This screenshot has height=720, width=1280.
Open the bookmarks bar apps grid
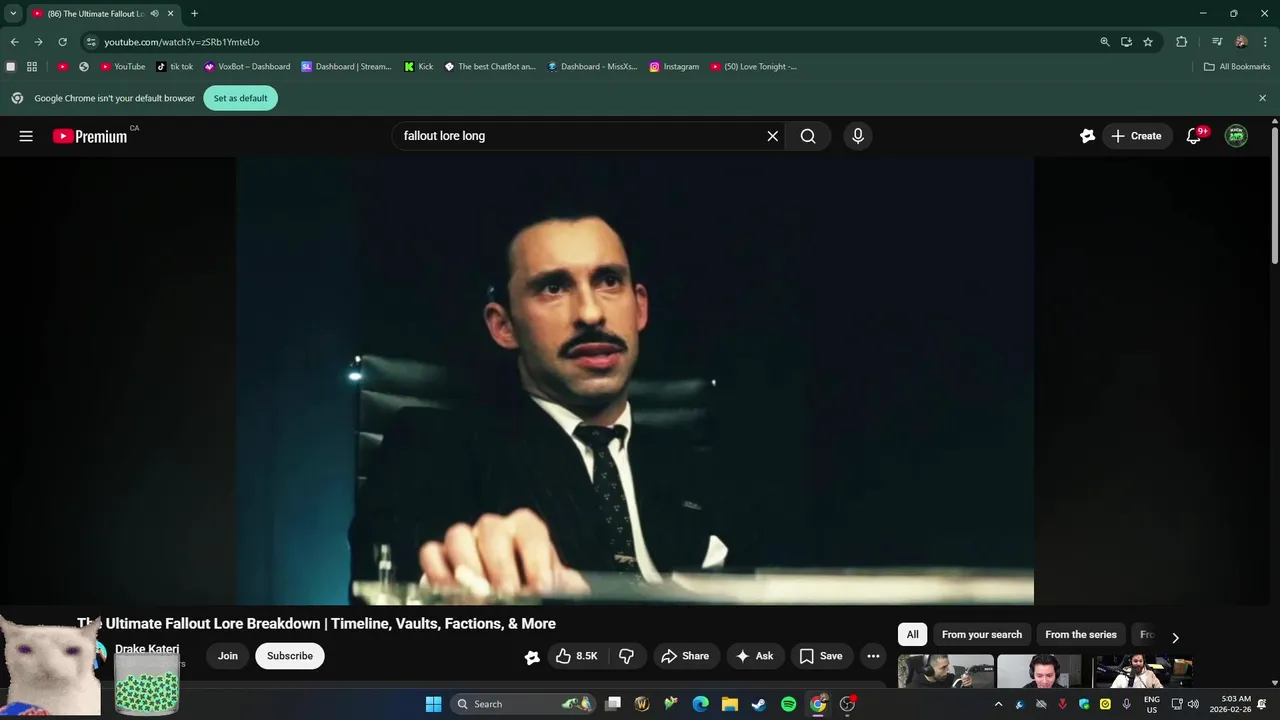click(32, 67)
